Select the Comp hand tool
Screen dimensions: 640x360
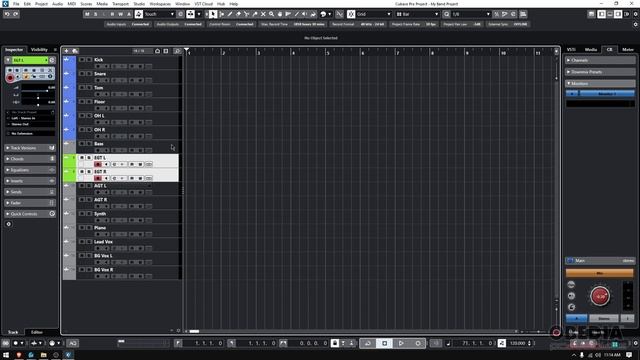[x=280, y=14]
